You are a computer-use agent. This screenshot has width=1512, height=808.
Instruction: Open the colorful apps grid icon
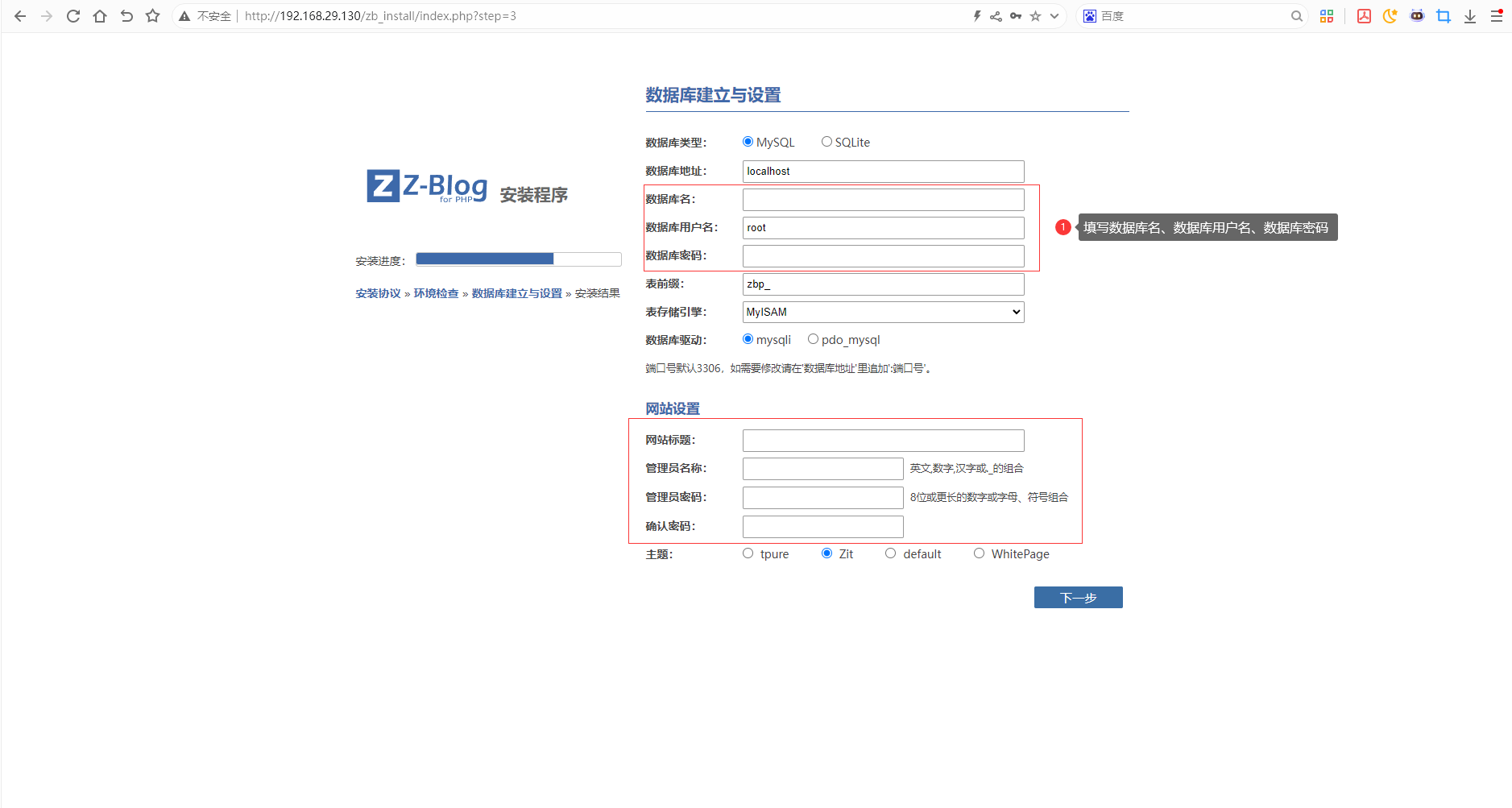(x=1327, y=16)
